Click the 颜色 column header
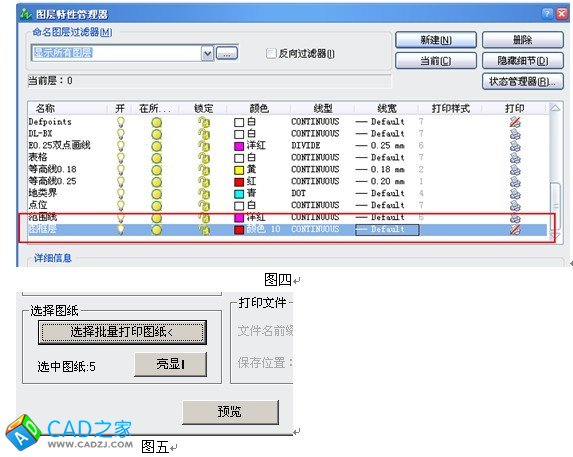Image resolution: width=573 pixels, height=457 pixels. [259, 108]
